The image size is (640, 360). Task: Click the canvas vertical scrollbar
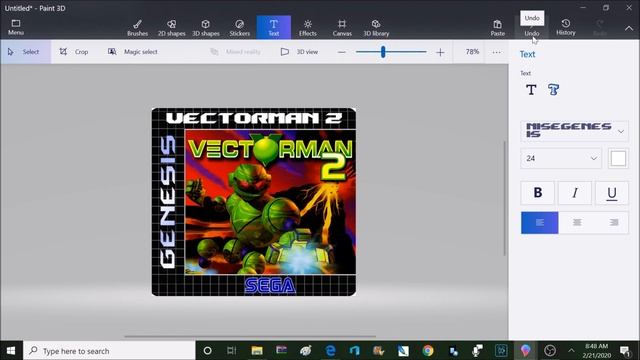coord(504,198)
